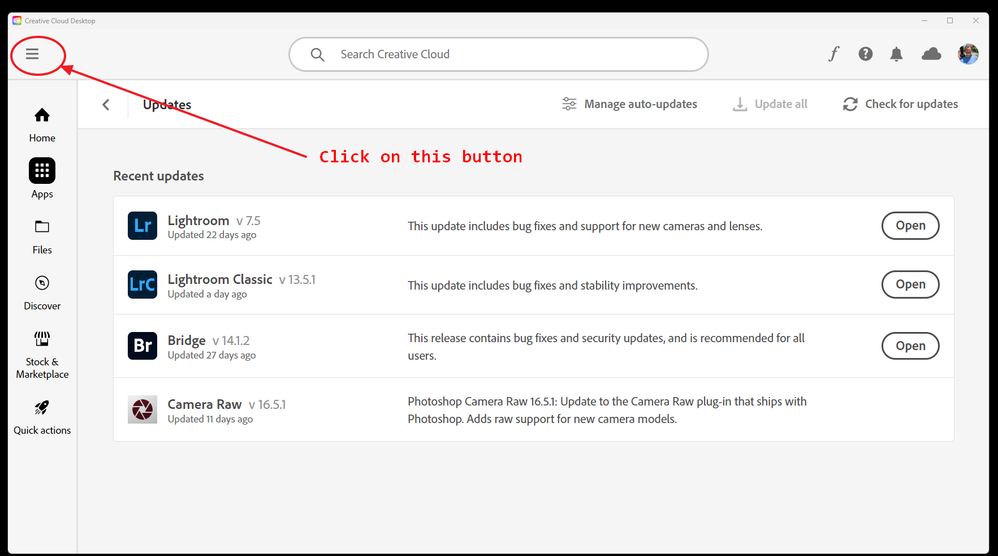Click the Camera Raw v 16.5.1 name

pyautogui.click(x=227, y=404)
